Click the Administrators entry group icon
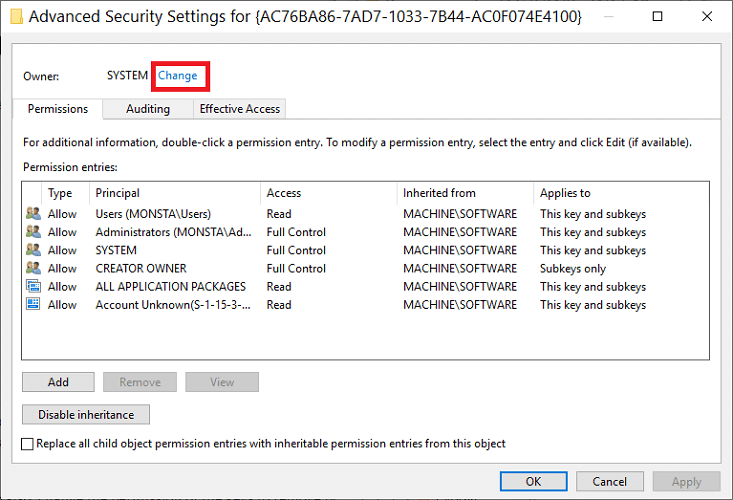Image resolution: width=733 pixels, height=500 pixels. (33, 232)
